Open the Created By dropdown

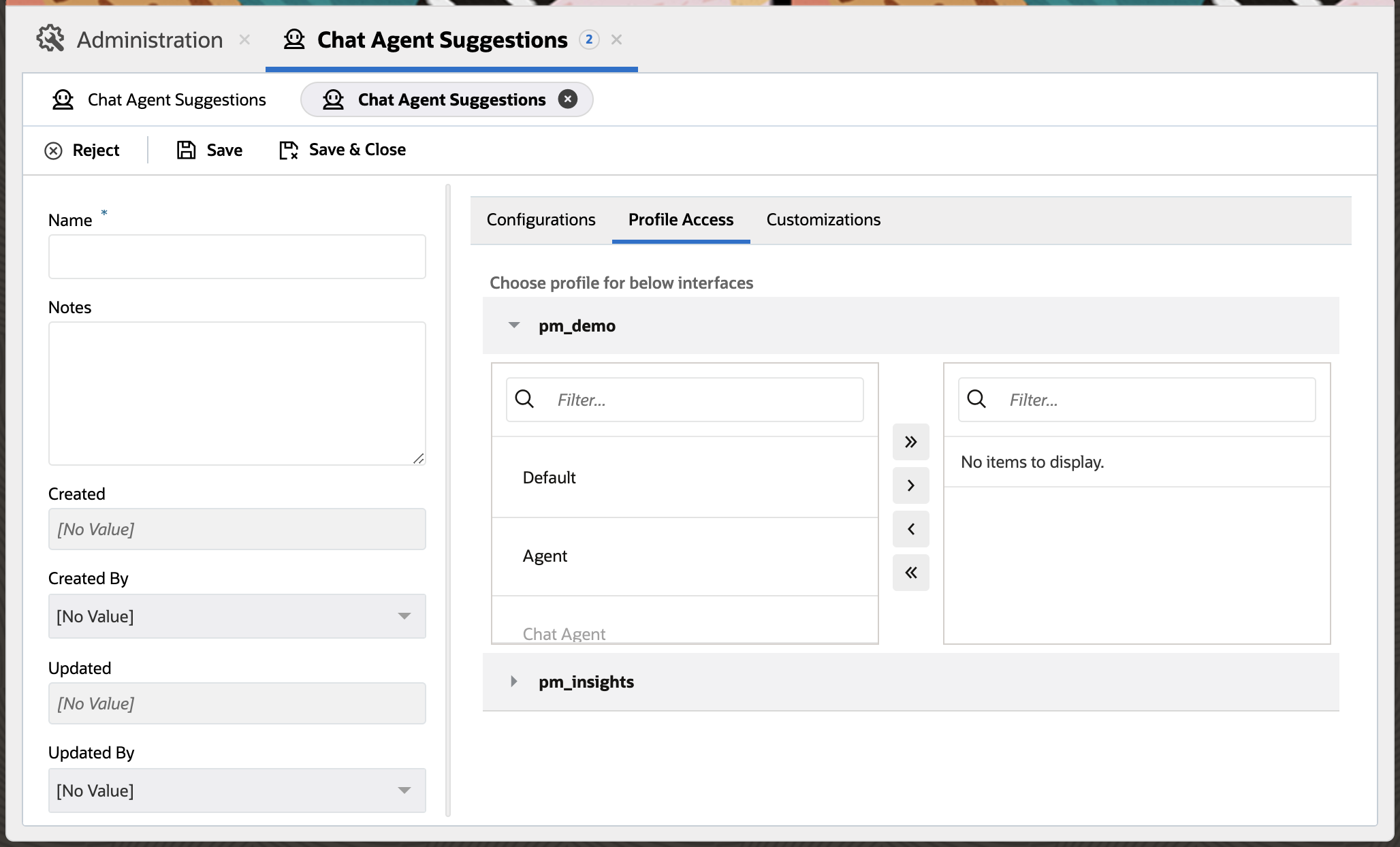coord(405,616)
